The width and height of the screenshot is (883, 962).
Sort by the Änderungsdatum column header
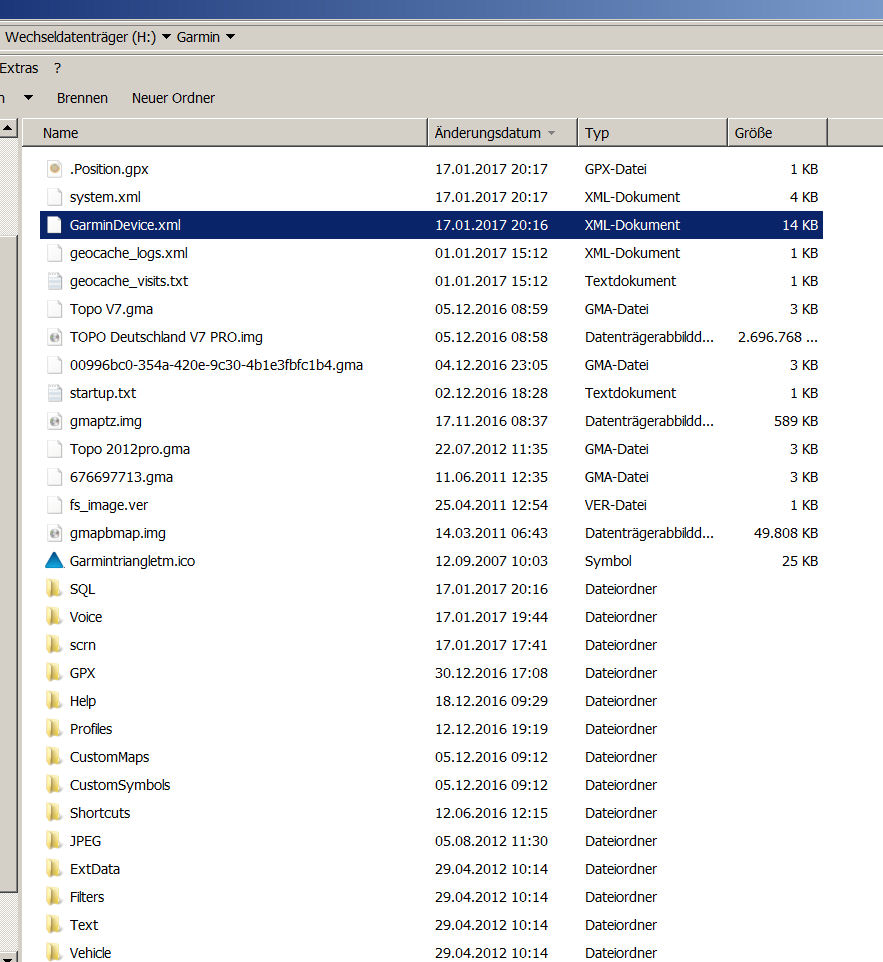[490, 133]
